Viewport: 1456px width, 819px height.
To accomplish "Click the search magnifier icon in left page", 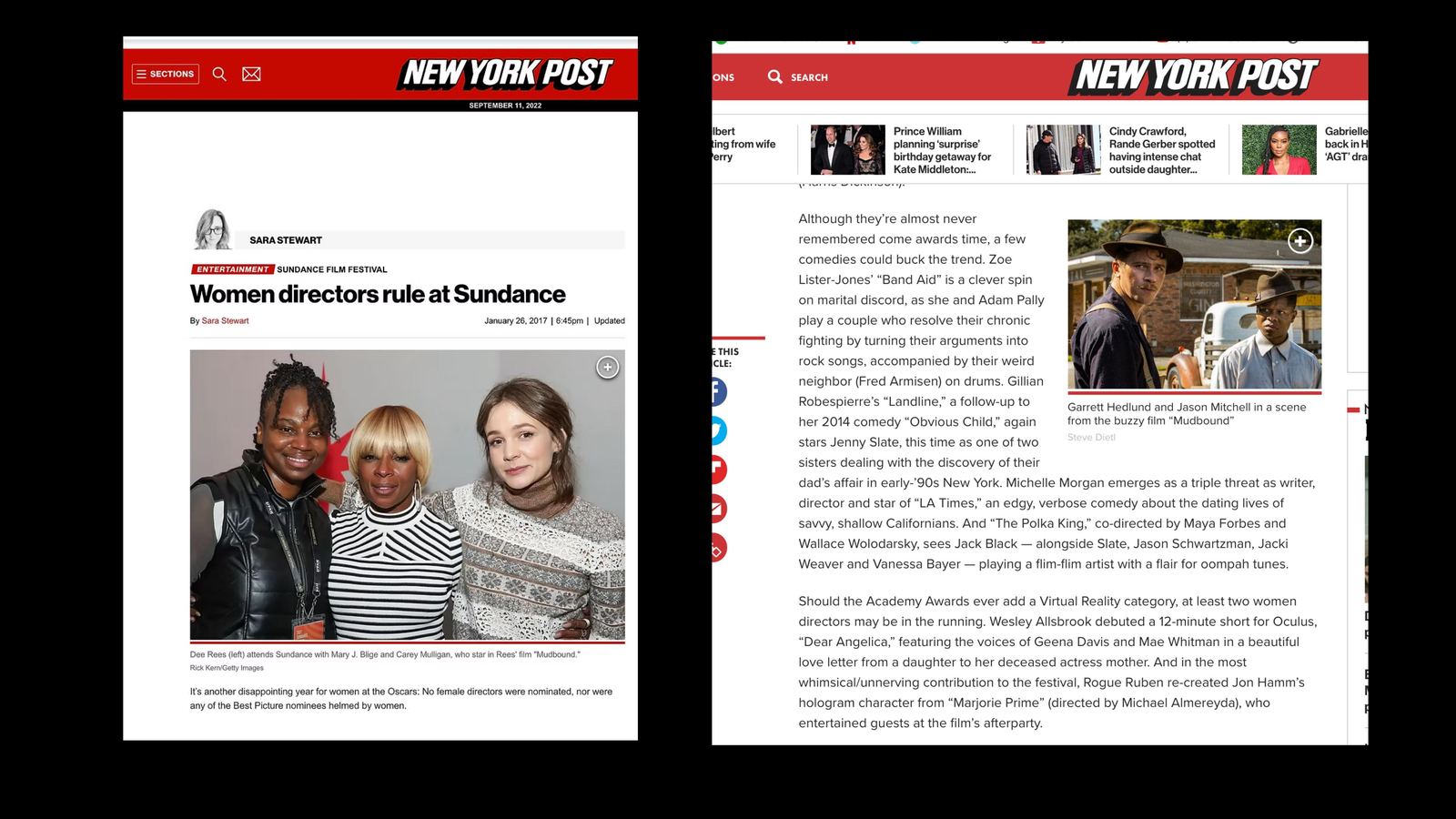I will click(x=219, y=74).
